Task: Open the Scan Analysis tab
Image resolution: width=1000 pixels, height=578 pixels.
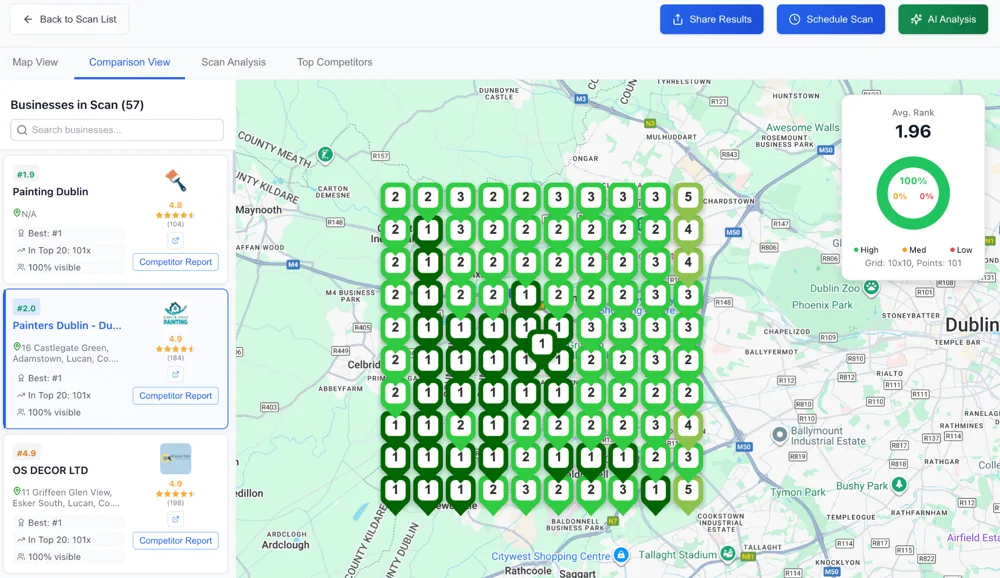Action: coord(233,62)
